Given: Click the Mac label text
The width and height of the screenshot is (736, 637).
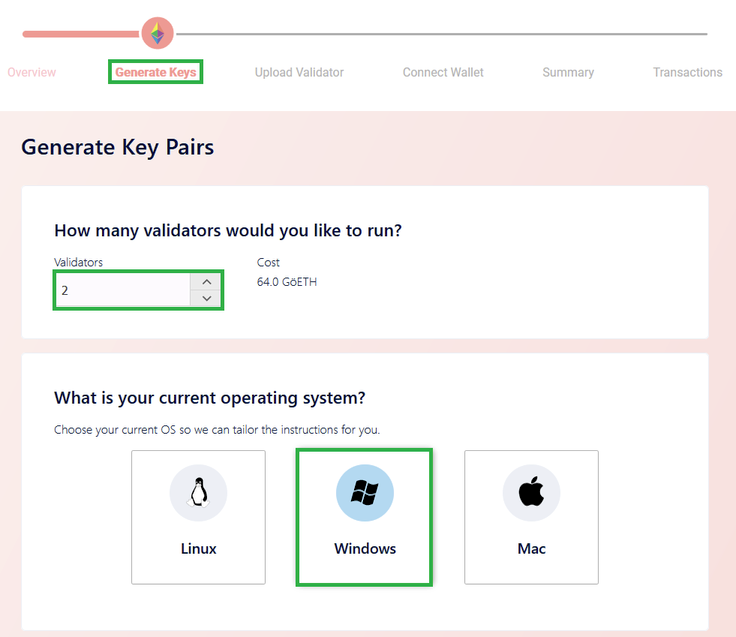Looking at the screenshot, I should pyautogui.click(x=531, y=548).
